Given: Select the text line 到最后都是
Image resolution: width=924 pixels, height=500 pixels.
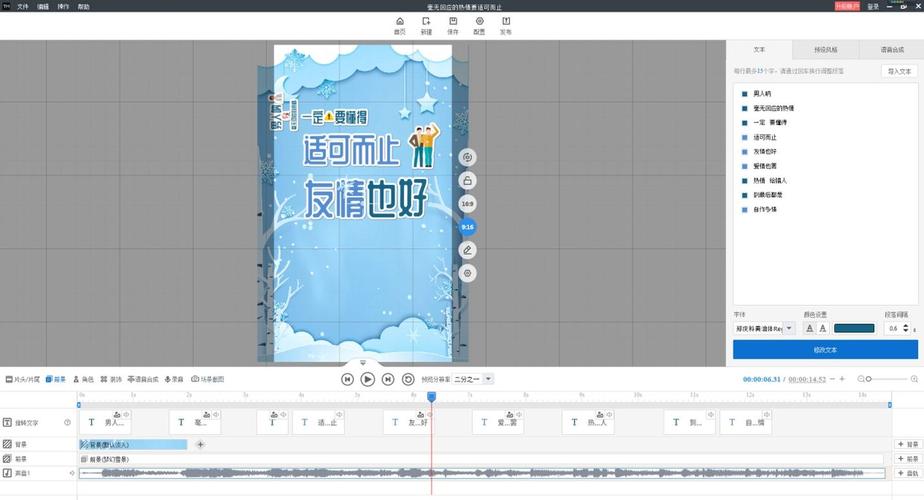Looking at the screenshot, I should (x=768, y=195).
